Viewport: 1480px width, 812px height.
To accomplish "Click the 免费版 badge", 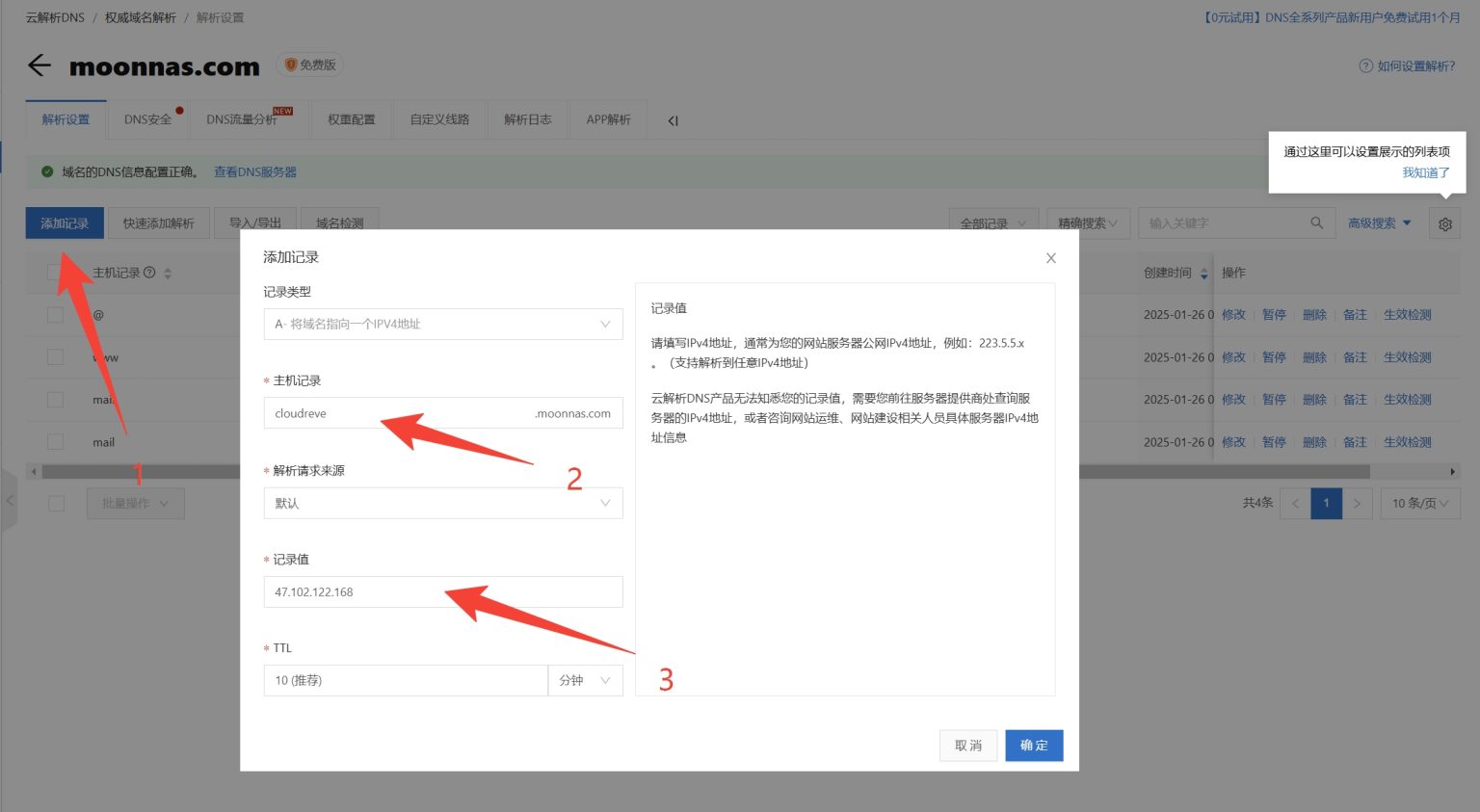I will (309, 65).
